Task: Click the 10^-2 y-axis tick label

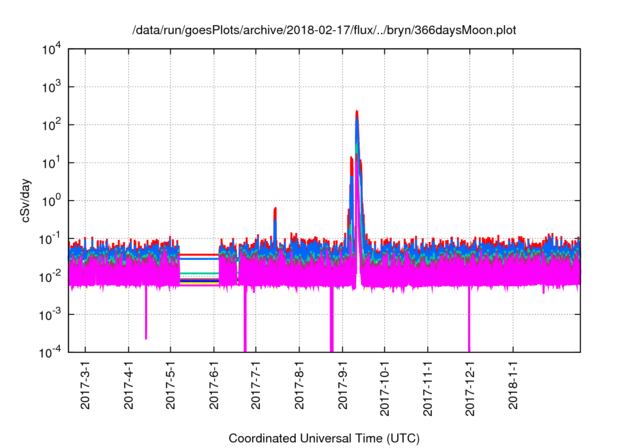Action: tap(53, 276)
